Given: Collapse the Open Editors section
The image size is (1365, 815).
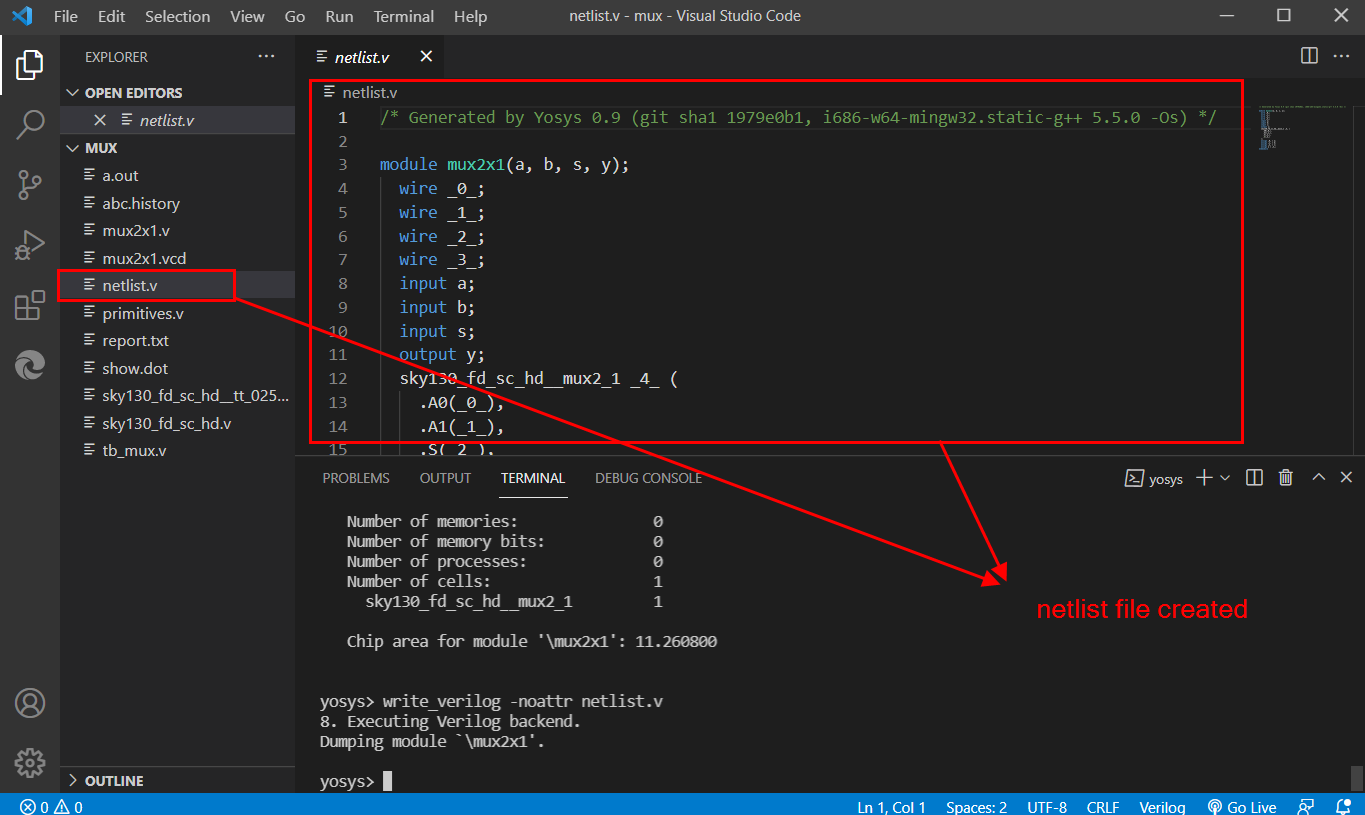Looking at the screenshot, I should [177, 93].
